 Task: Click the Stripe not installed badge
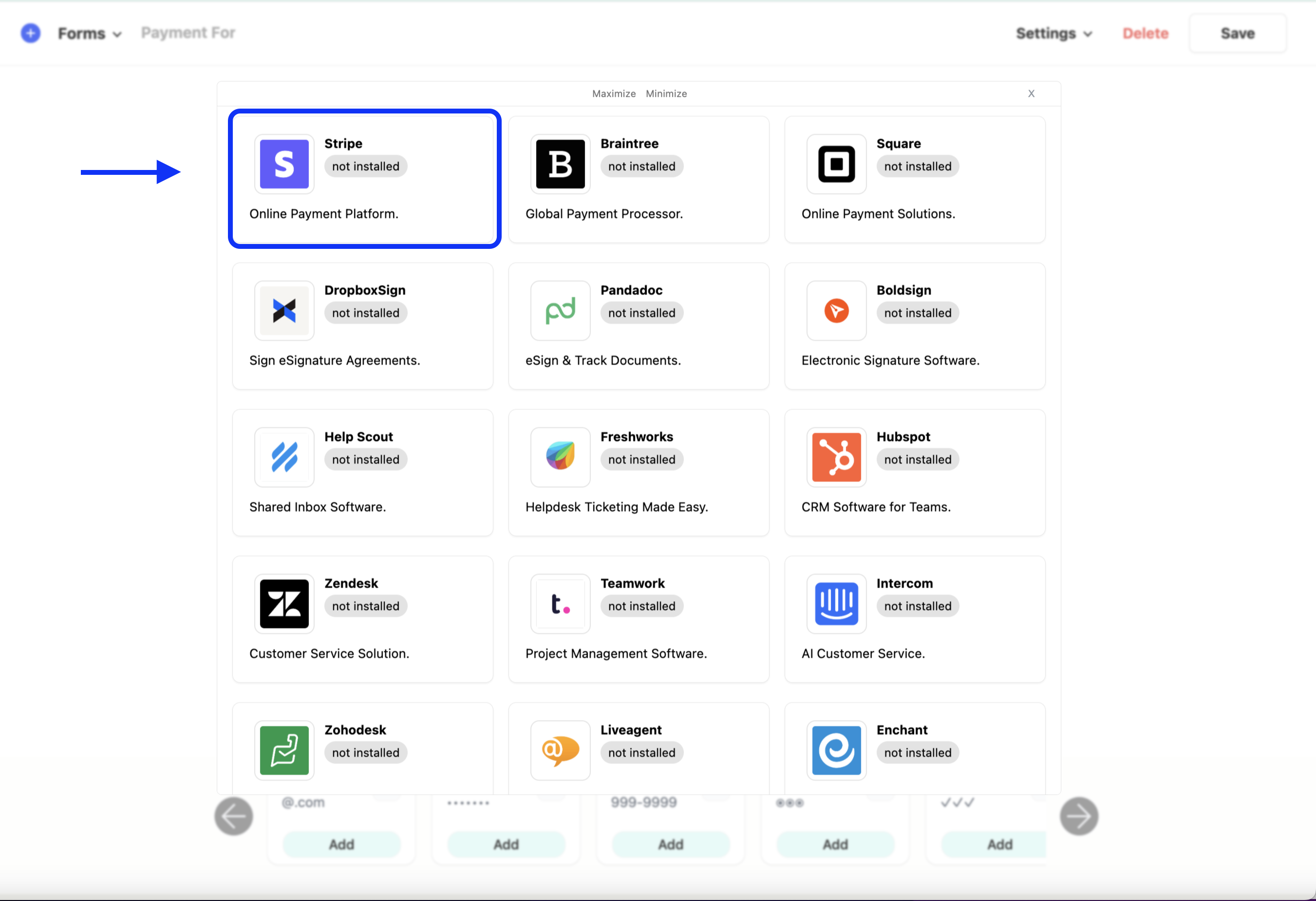[366, 167]
